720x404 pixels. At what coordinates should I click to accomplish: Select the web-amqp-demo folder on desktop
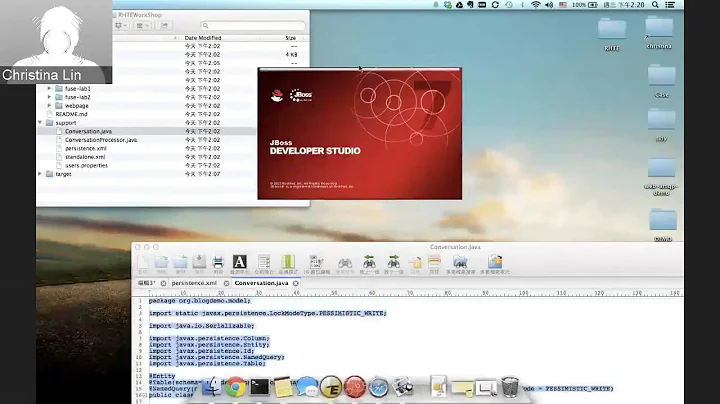[661, 177]
